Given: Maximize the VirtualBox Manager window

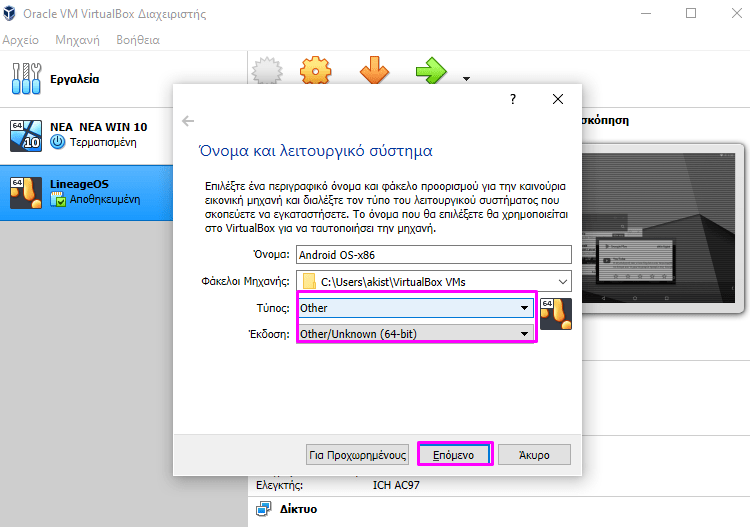Looking at the screenshot, I should coord(691,13).
